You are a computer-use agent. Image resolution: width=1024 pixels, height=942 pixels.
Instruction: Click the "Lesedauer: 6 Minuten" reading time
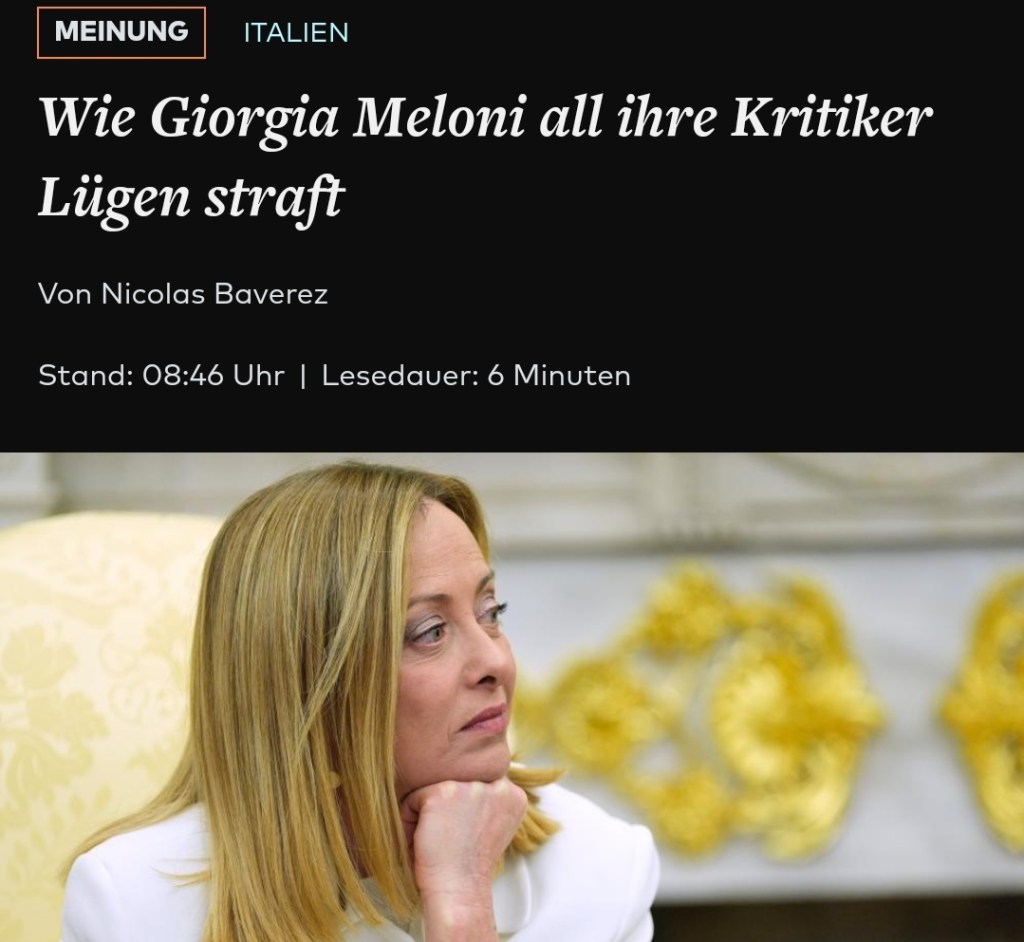pyautogui.click(x=476, y=376)
